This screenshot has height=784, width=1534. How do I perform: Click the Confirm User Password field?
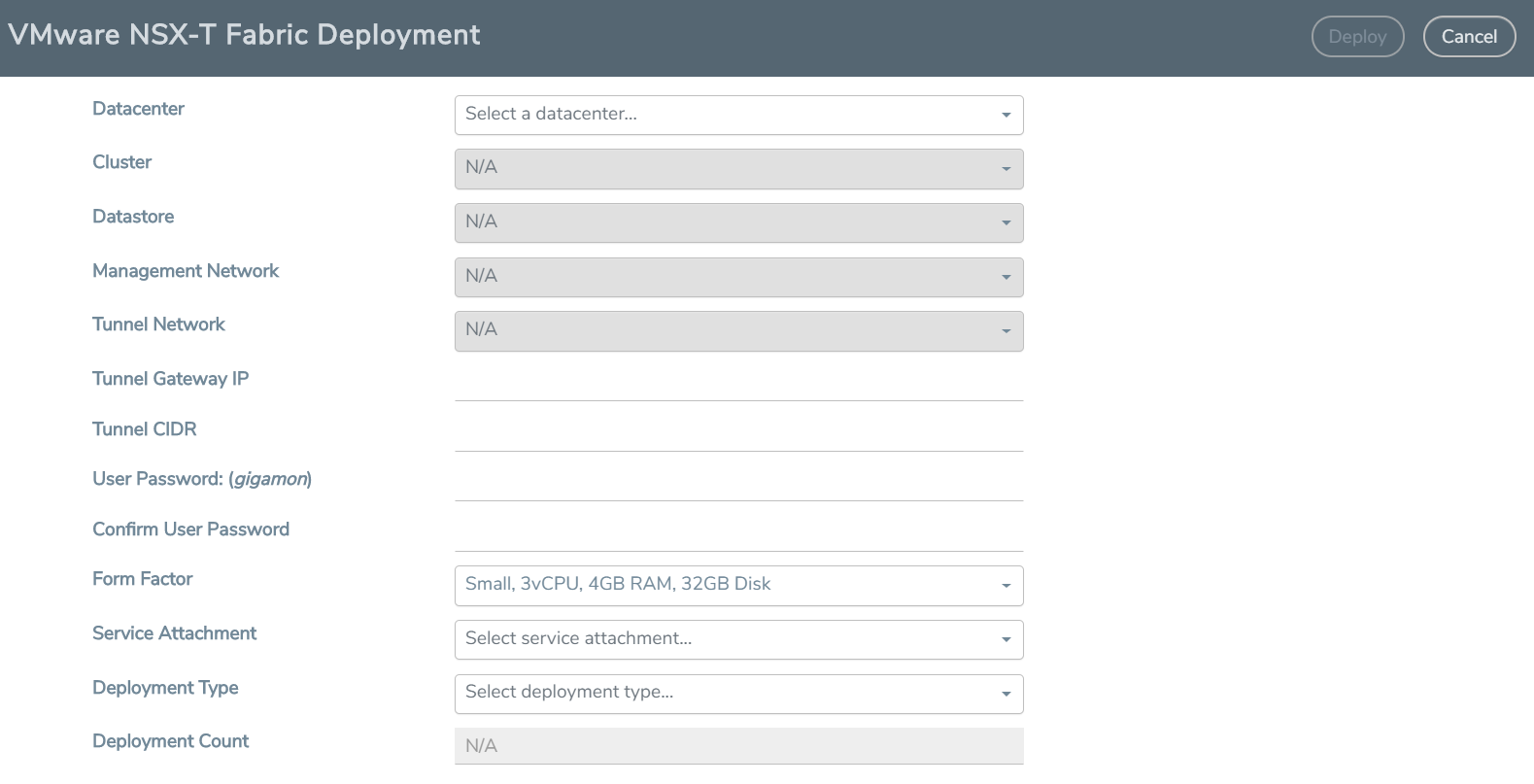[738, 532]
